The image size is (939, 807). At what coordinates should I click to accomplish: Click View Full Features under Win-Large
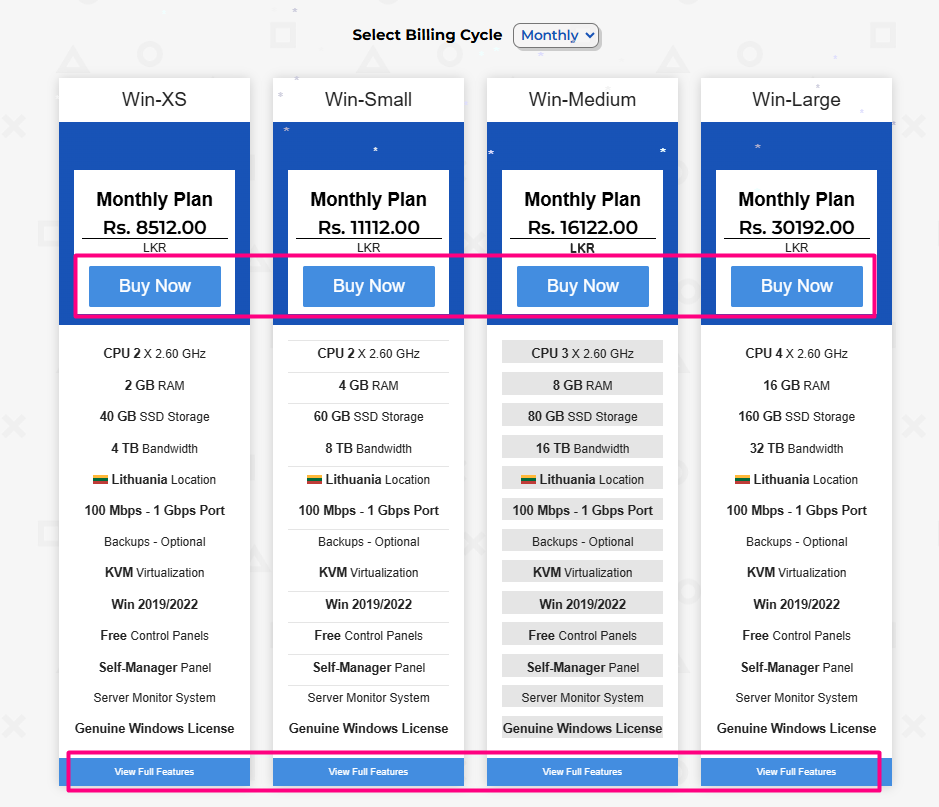click(796, 772)
